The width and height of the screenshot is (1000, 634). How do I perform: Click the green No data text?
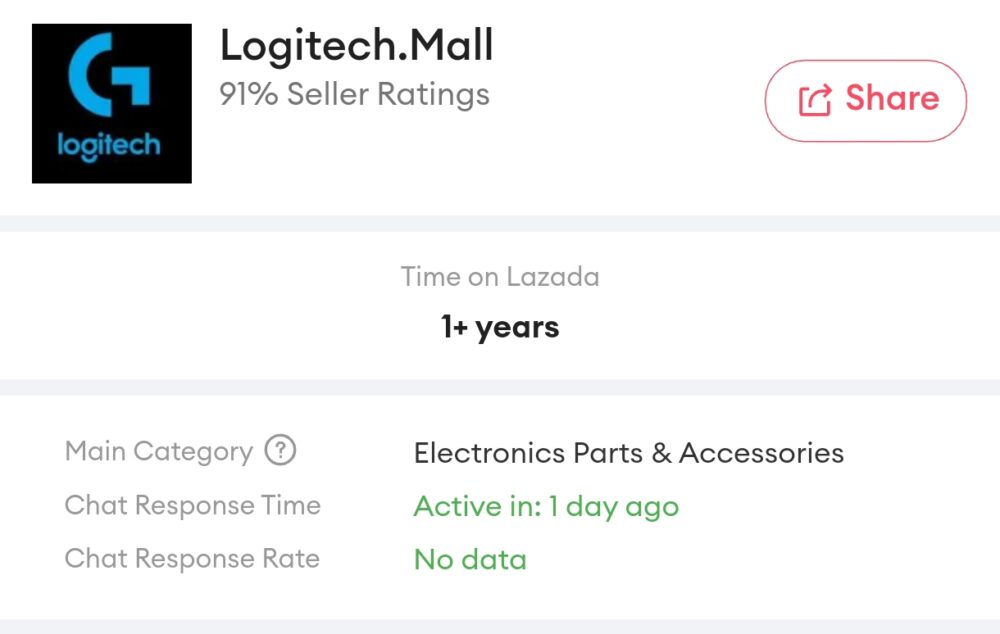pos(470,559)
